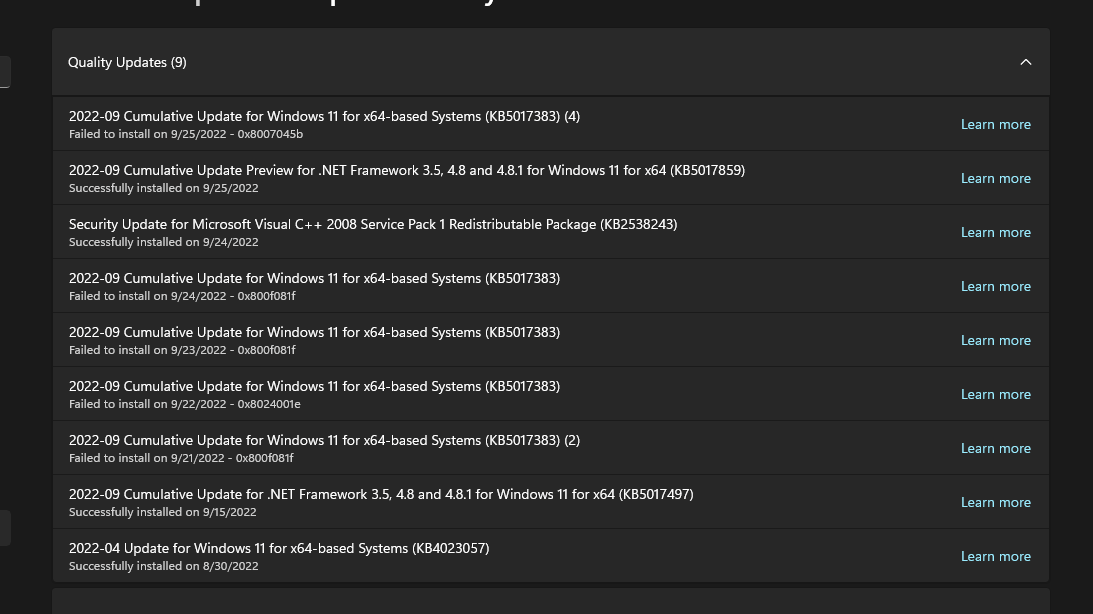Click 'Failed to install on 9/21/2022 - 0x800f081f' text
This screenshot has height=614, width=1093.
[x=181, y=458]
